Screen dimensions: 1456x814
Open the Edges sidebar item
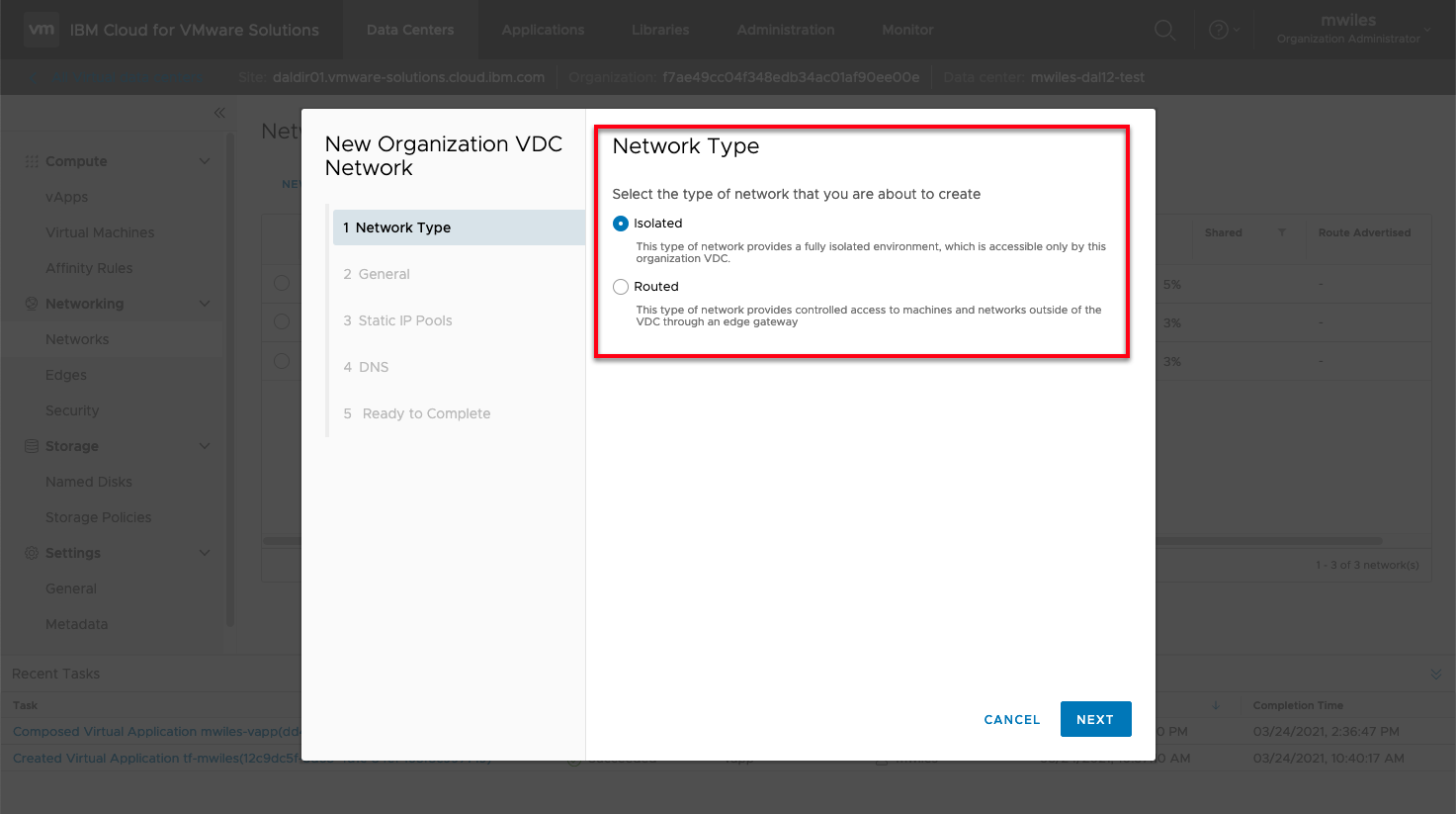point(66,375)
